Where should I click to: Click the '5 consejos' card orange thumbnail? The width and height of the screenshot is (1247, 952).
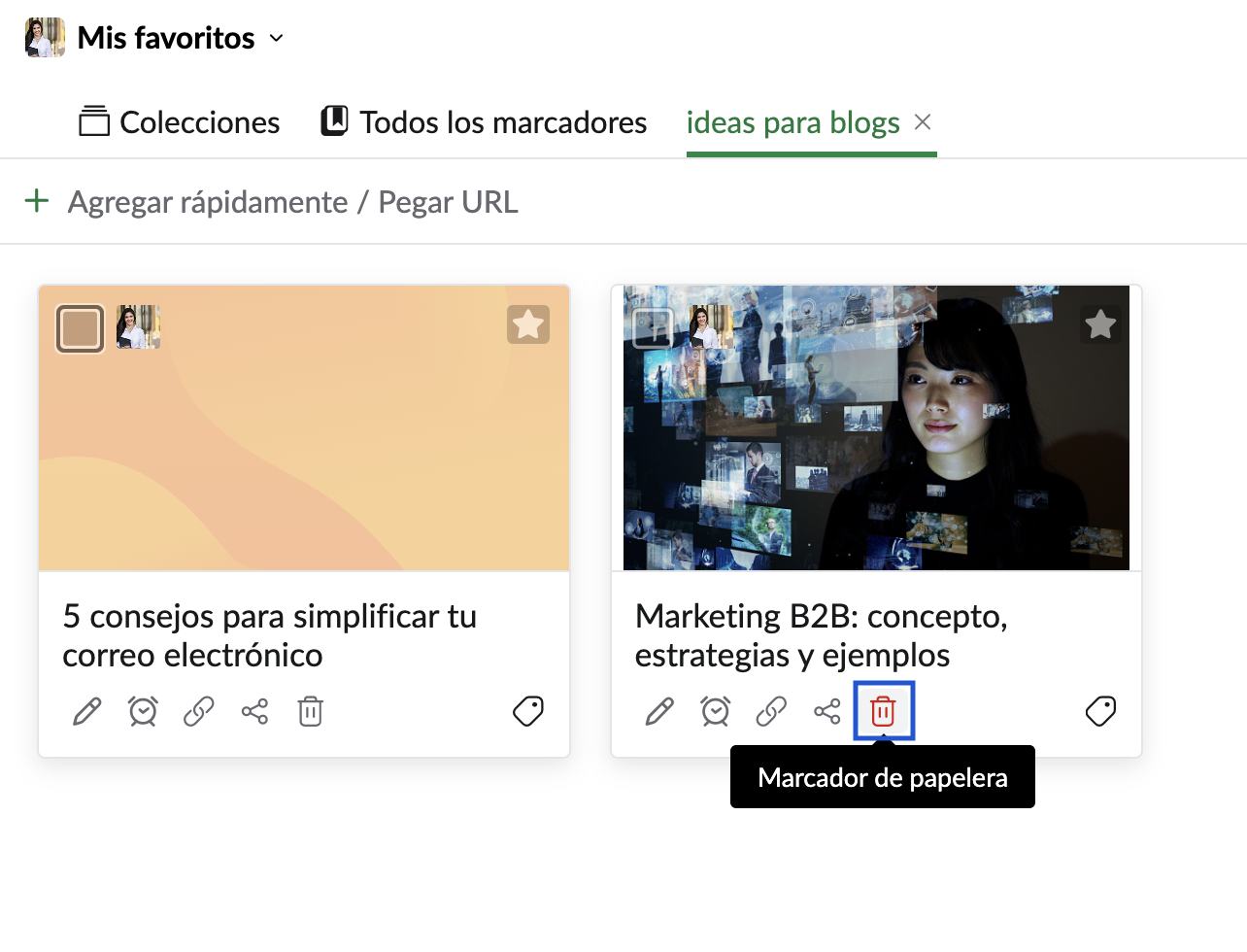(304, 427)
